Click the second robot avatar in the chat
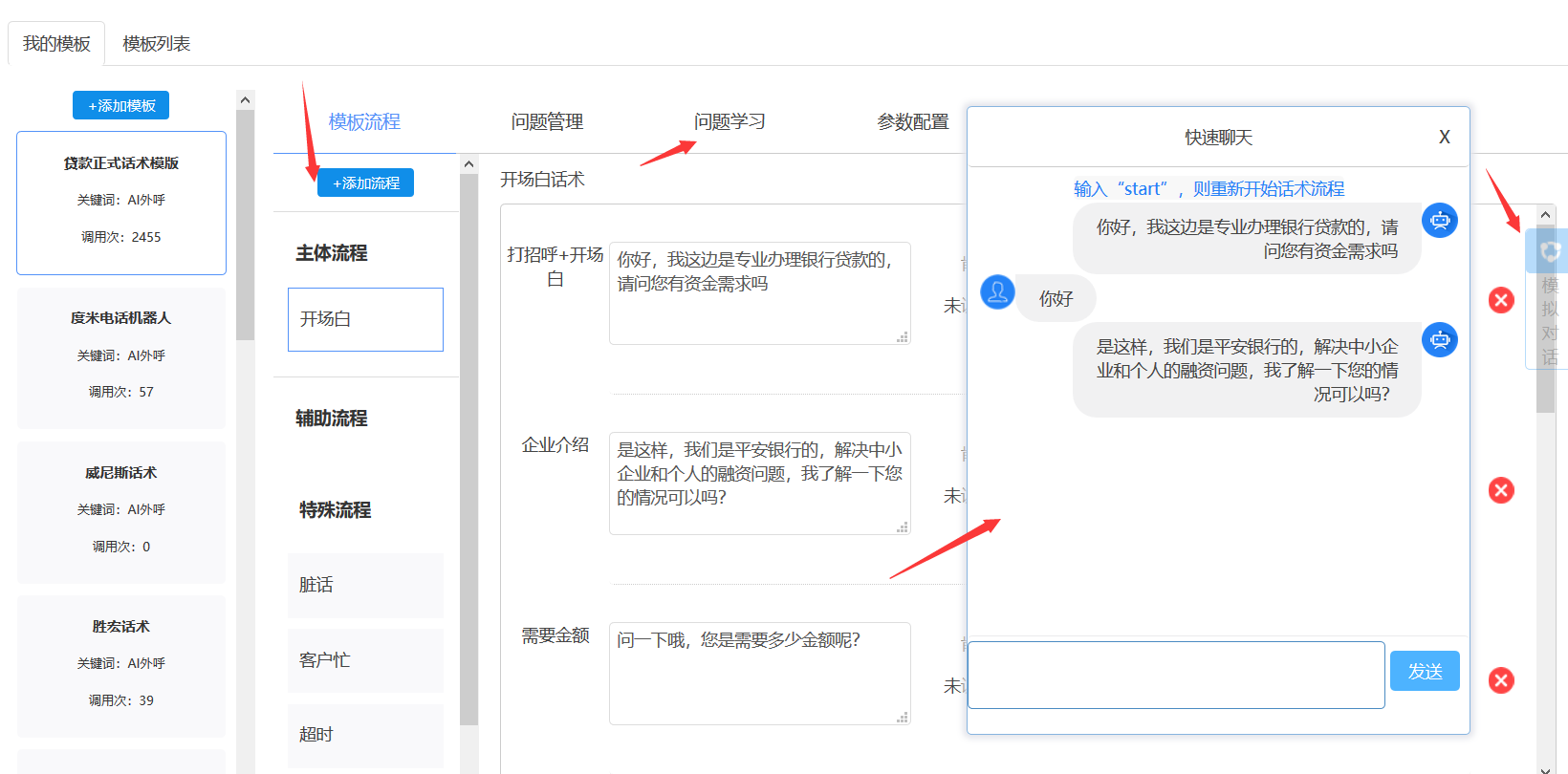This screenshot has width=1568, height=774. point(1439,340)
